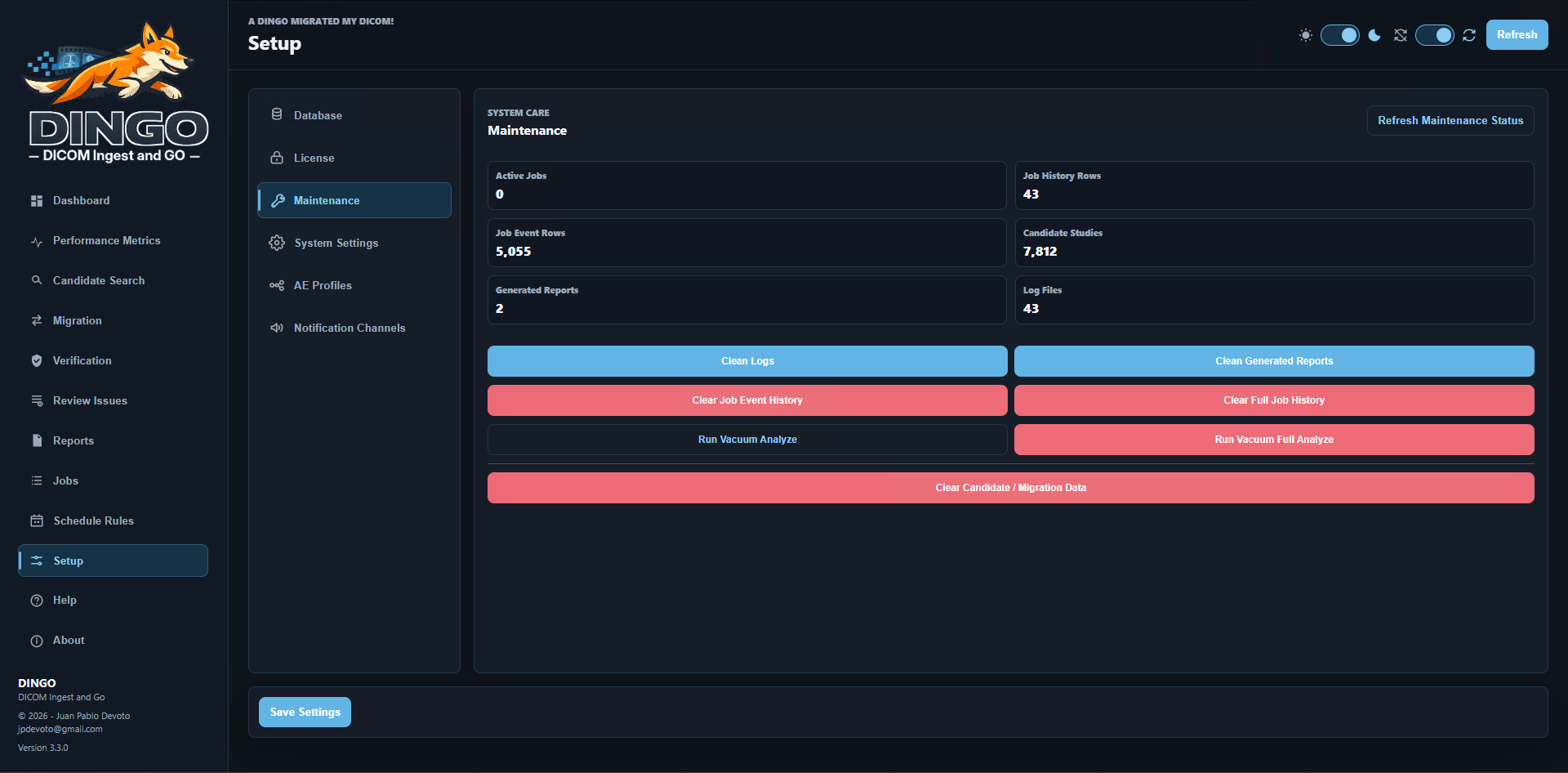Click the Review Issues list icon
This screenshot has height=773, width=1568.
[x=37, y=400]
